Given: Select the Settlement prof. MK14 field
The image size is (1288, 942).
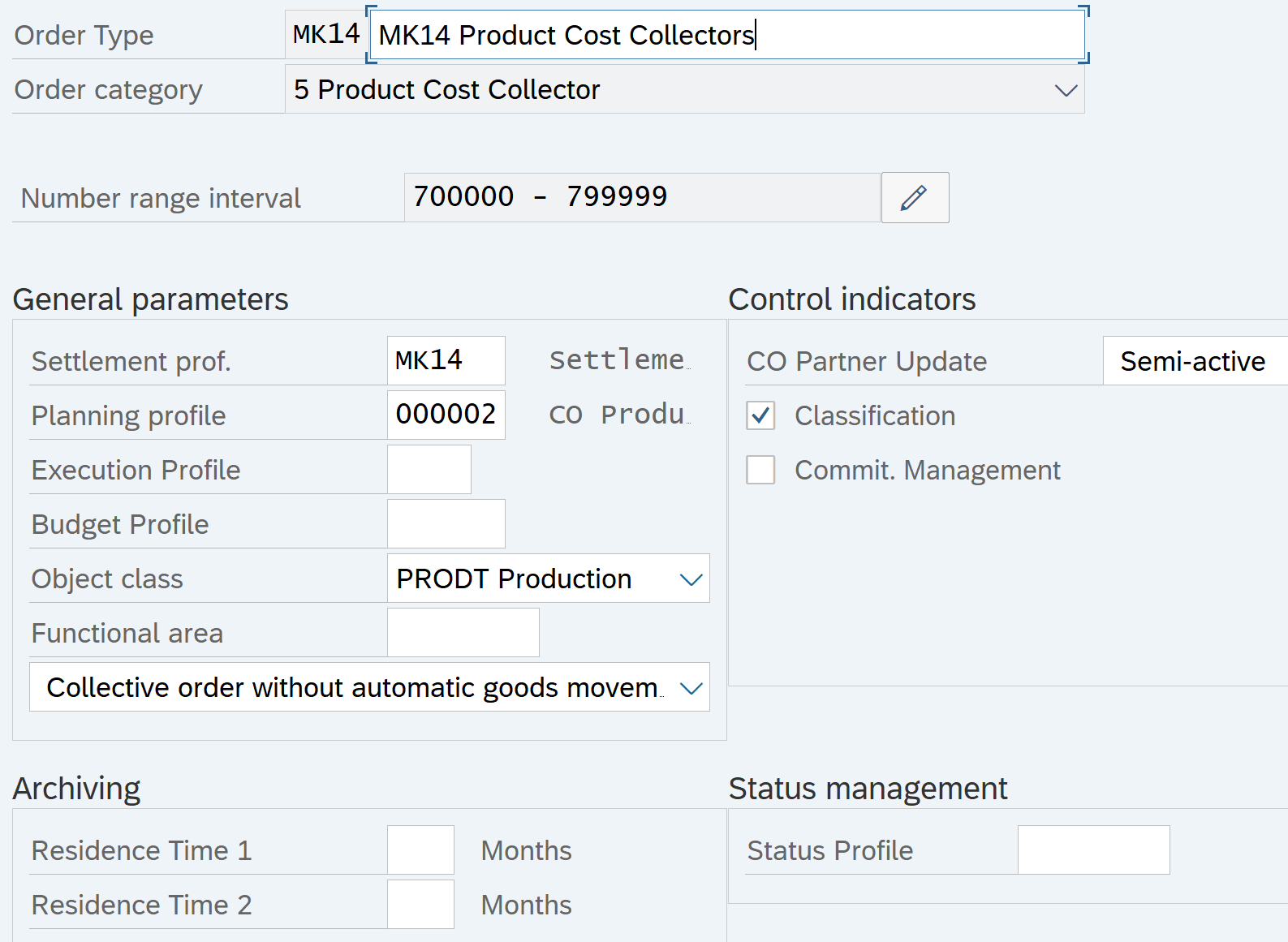Looking at the screenshot, I should pyautogui.click(x=445, y=360).
